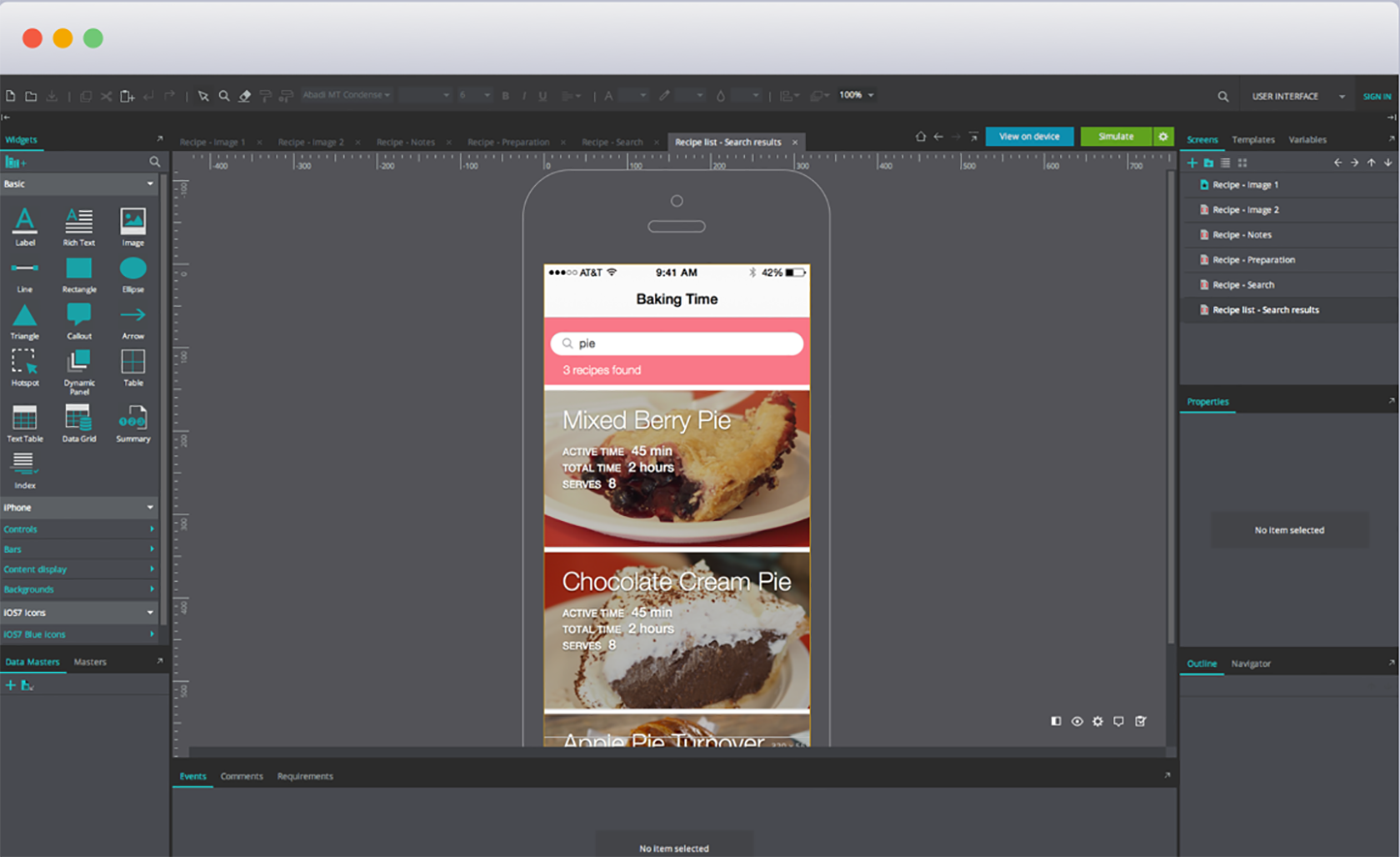Expand the Backgrounds category

click(79, 589)
